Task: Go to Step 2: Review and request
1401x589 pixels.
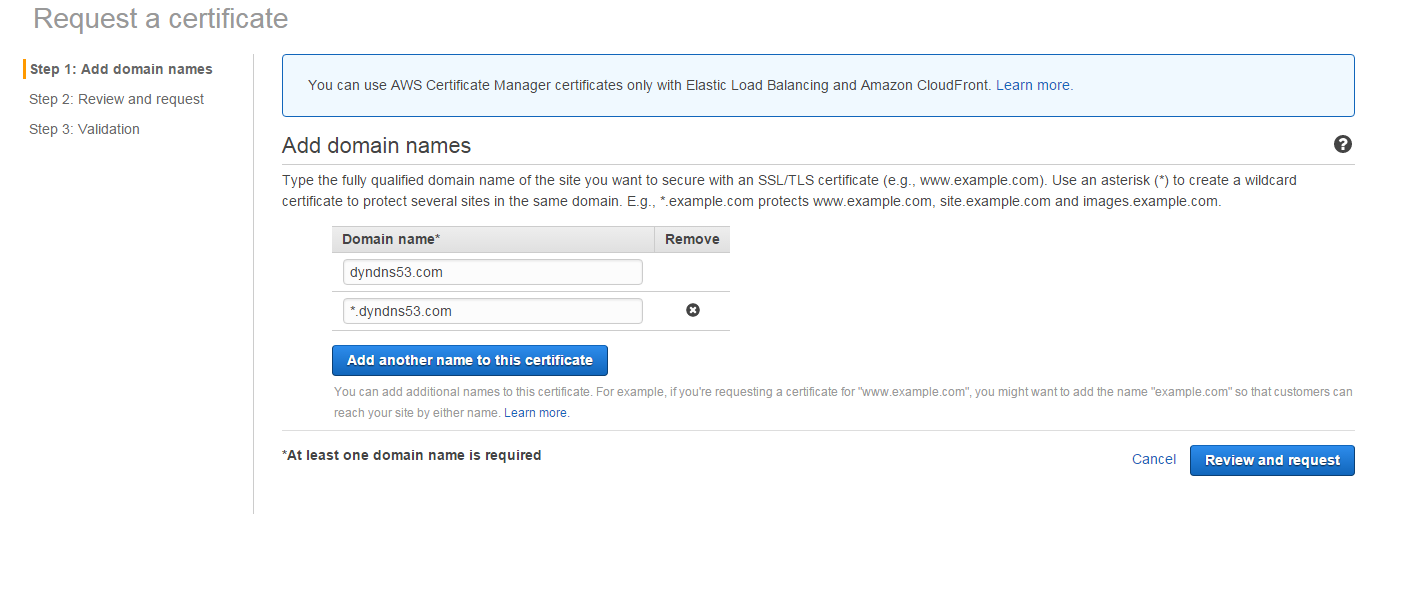Action: point(116,99)
